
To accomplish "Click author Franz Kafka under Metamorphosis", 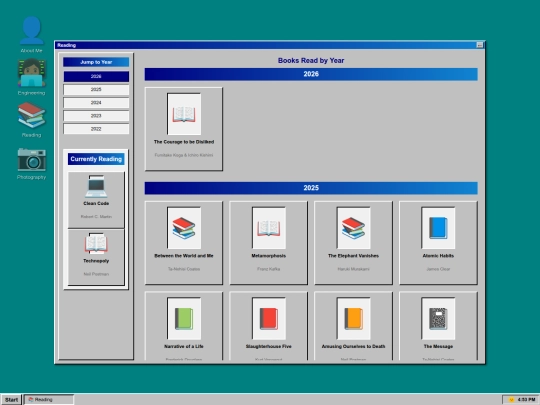I will coord(269,269).
